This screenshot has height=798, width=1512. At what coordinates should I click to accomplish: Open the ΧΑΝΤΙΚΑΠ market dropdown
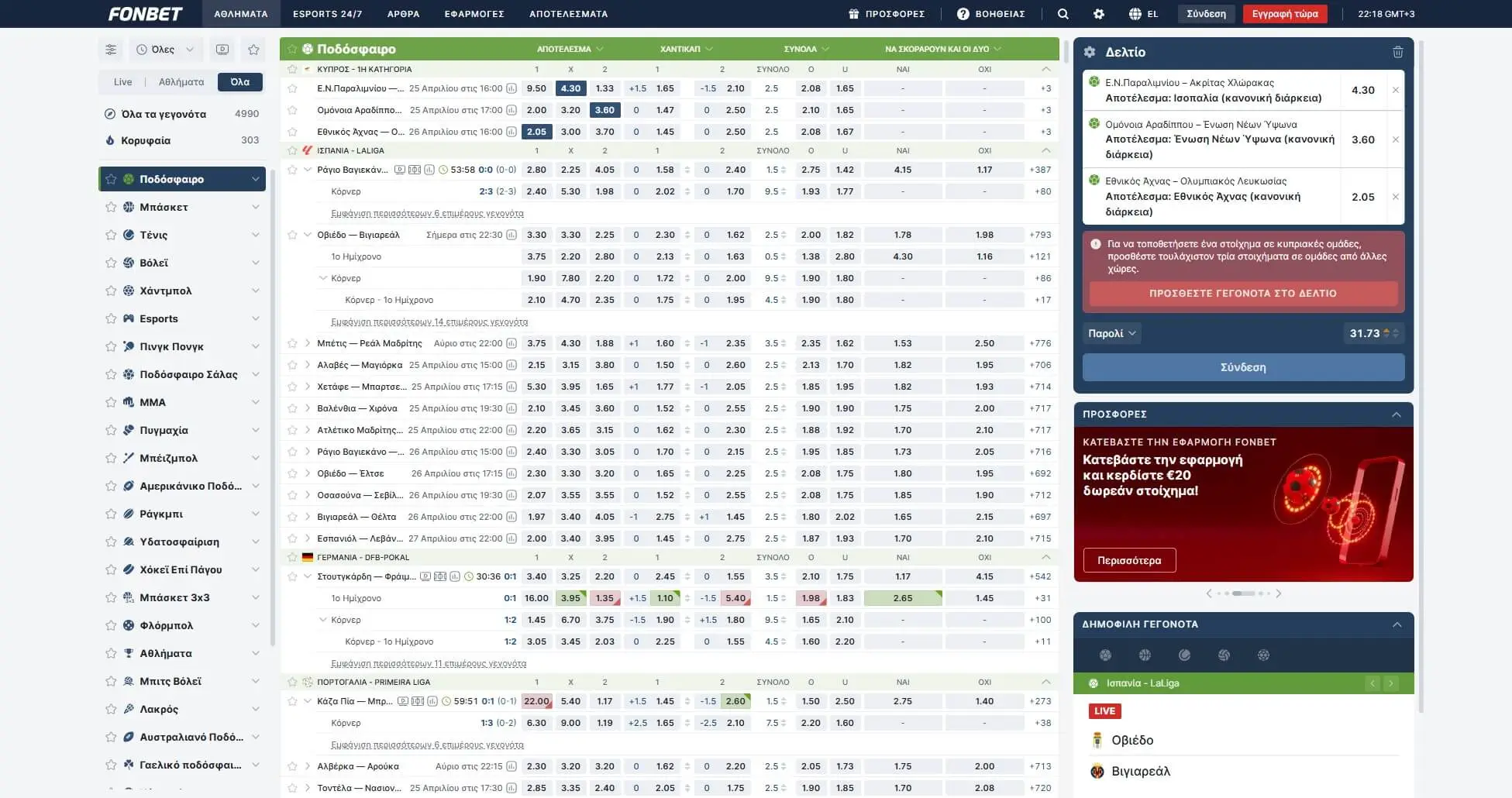(x=686, y=49)
